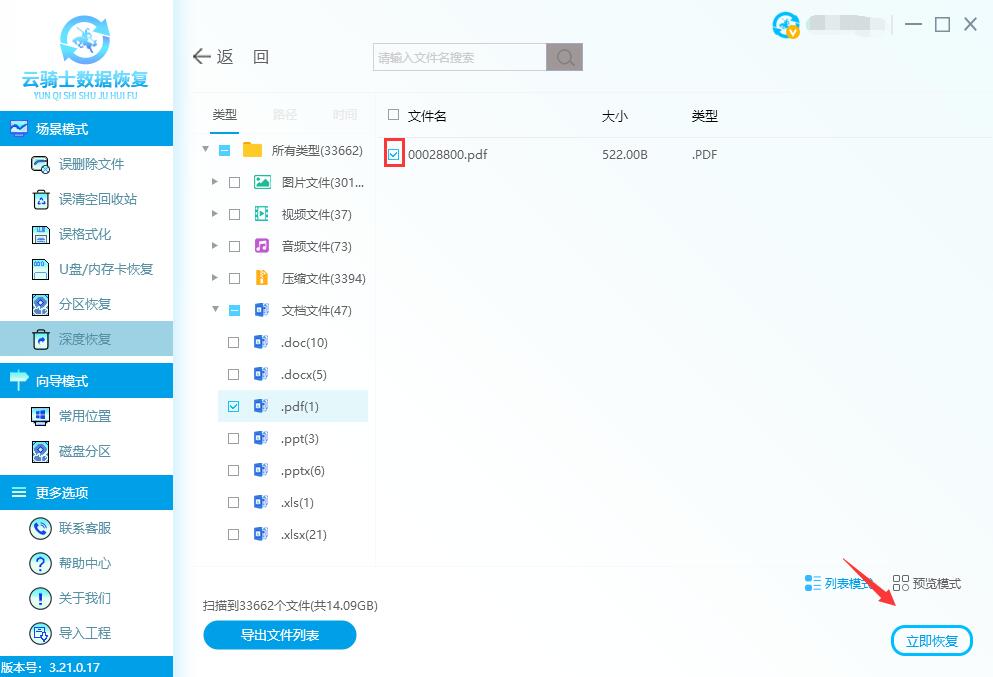Toggle the select-all 文件名 header checkbox
The width and height of the screenshot is (993, 677).
[393, 115]
